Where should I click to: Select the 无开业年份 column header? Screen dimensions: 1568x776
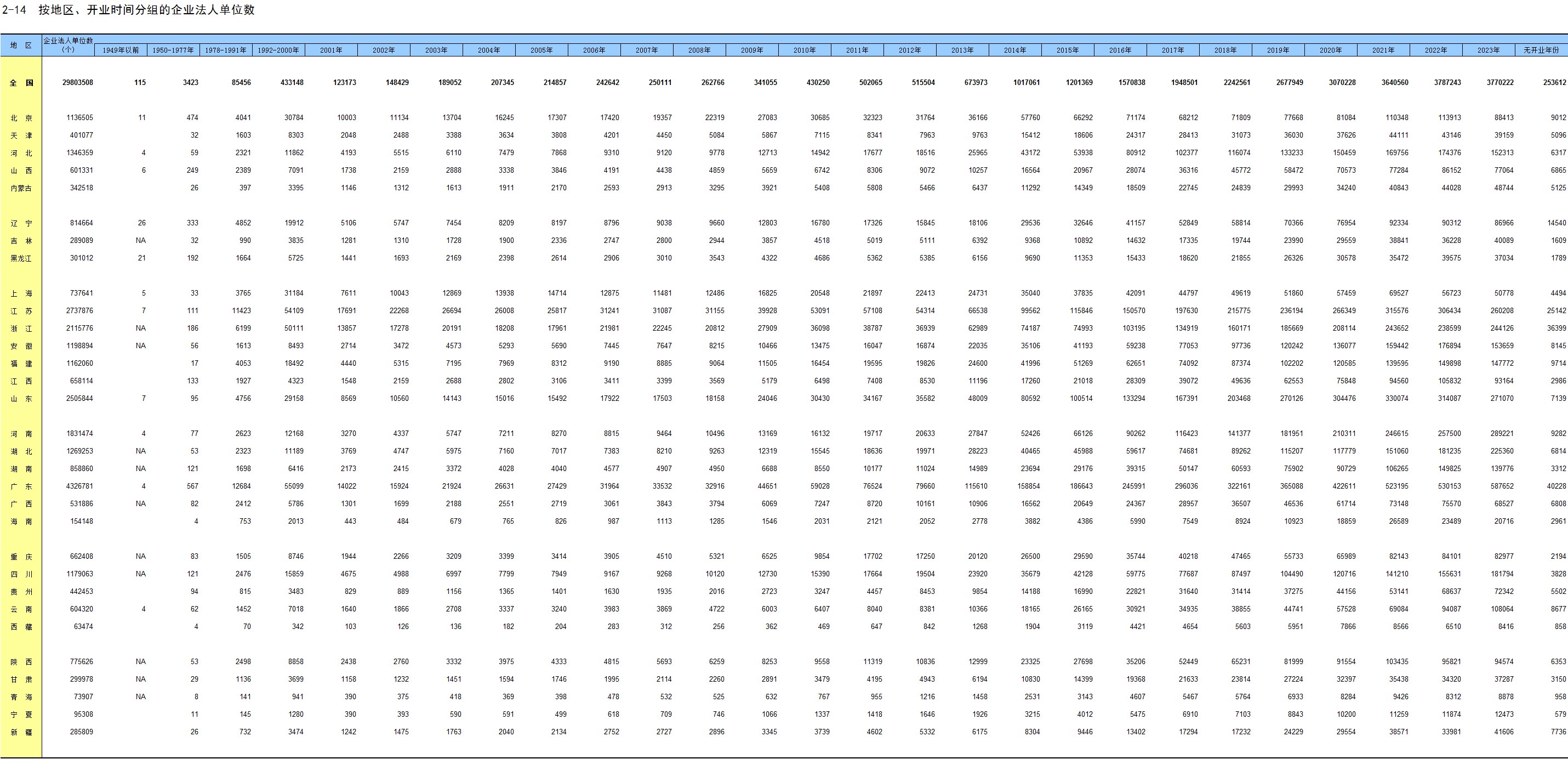click(x=1541, y=50)
